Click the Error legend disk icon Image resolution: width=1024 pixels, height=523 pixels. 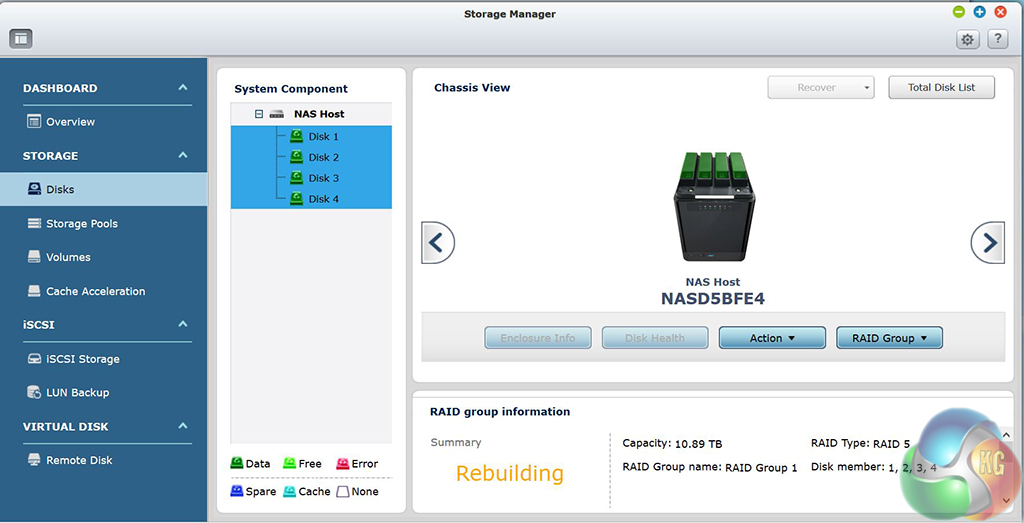click(342, 464)
